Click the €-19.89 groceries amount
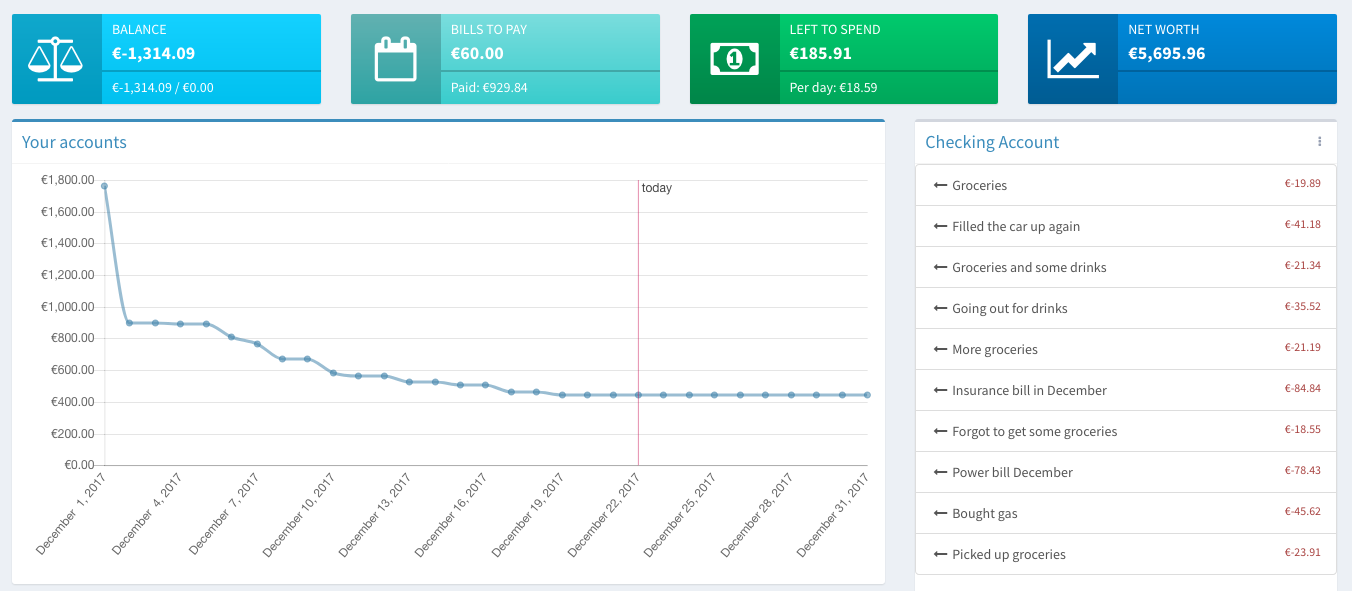Viewport: 1352px width, 591px height. tap(1302, 183)
